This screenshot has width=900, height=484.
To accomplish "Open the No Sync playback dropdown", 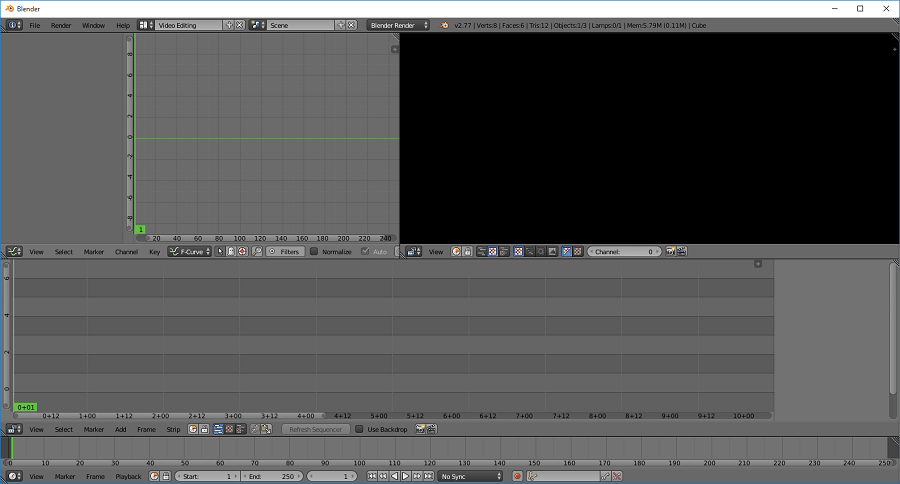I will coord(470,476).
